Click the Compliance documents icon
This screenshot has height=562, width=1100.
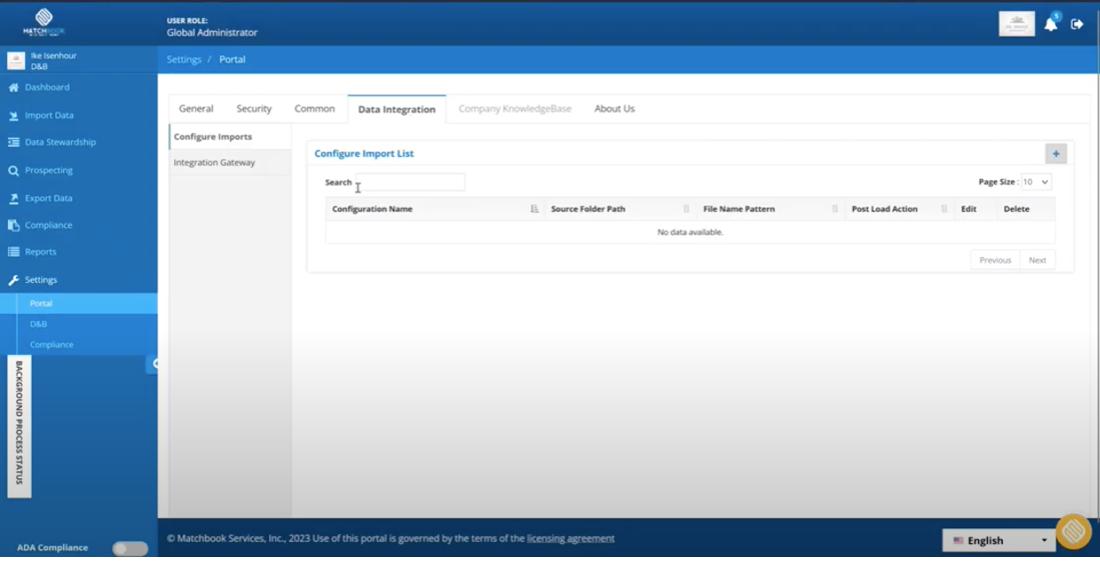point(13,225)
